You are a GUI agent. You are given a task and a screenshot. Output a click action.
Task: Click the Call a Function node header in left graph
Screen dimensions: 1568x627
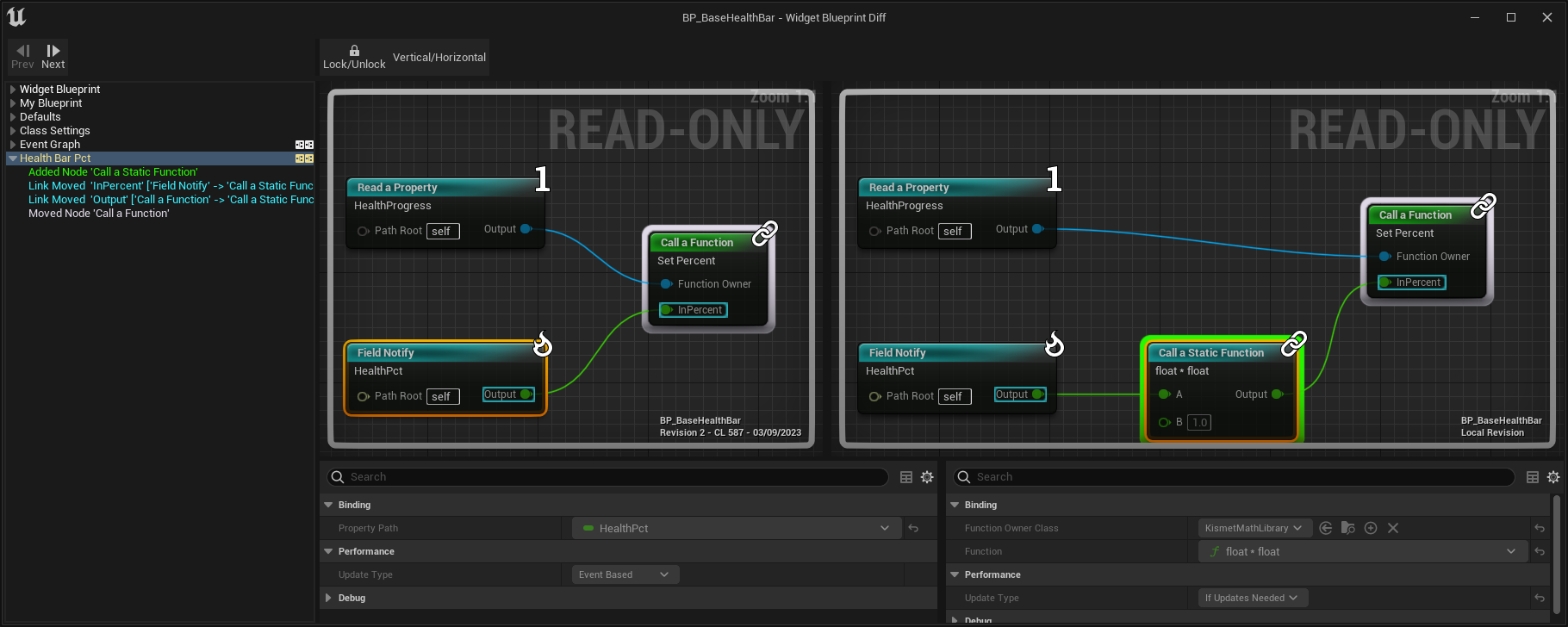click(x=706, y=243)
